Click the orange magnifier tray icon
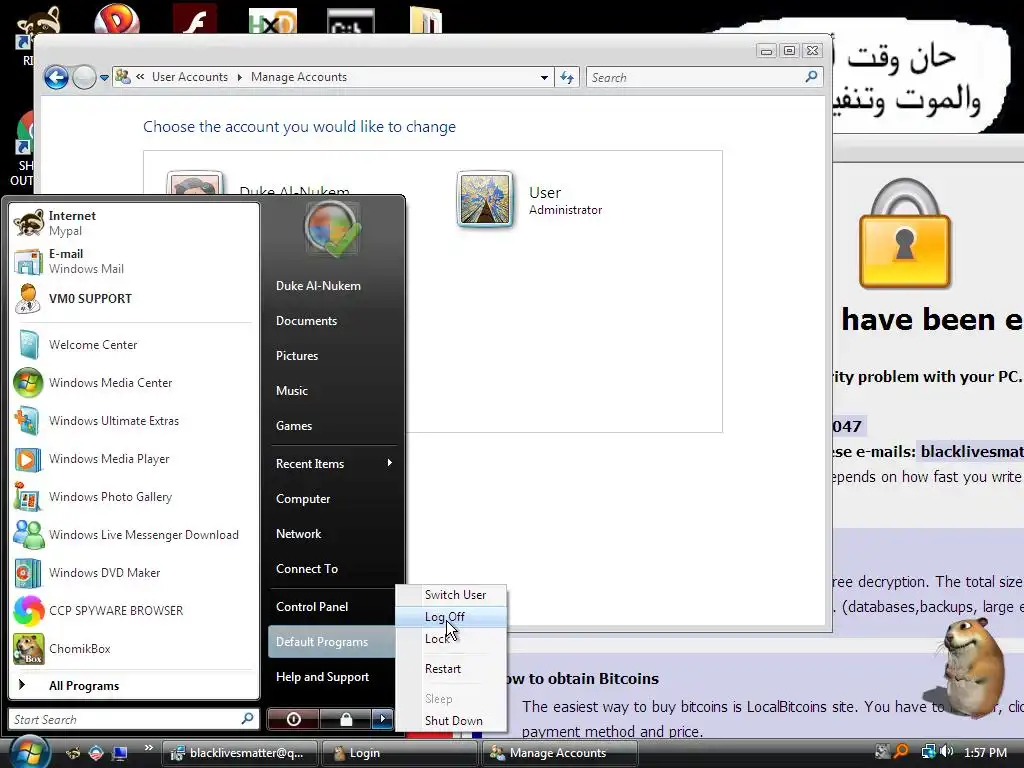Screen dimensions: 1024x768 [x=901, y=752]
